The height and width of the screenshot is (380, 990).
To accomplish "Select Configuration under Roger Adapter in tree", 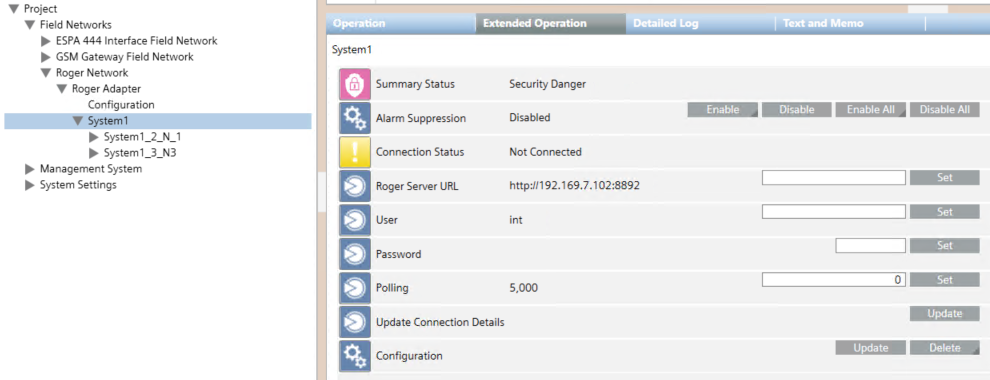I will (121, 105).
